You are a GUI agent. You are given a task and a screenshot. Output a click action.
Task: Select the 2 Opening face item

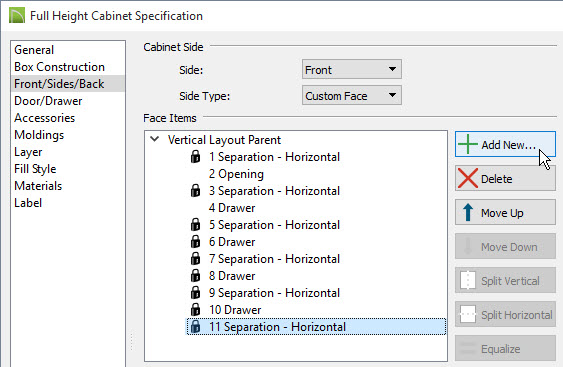(236, 174)
